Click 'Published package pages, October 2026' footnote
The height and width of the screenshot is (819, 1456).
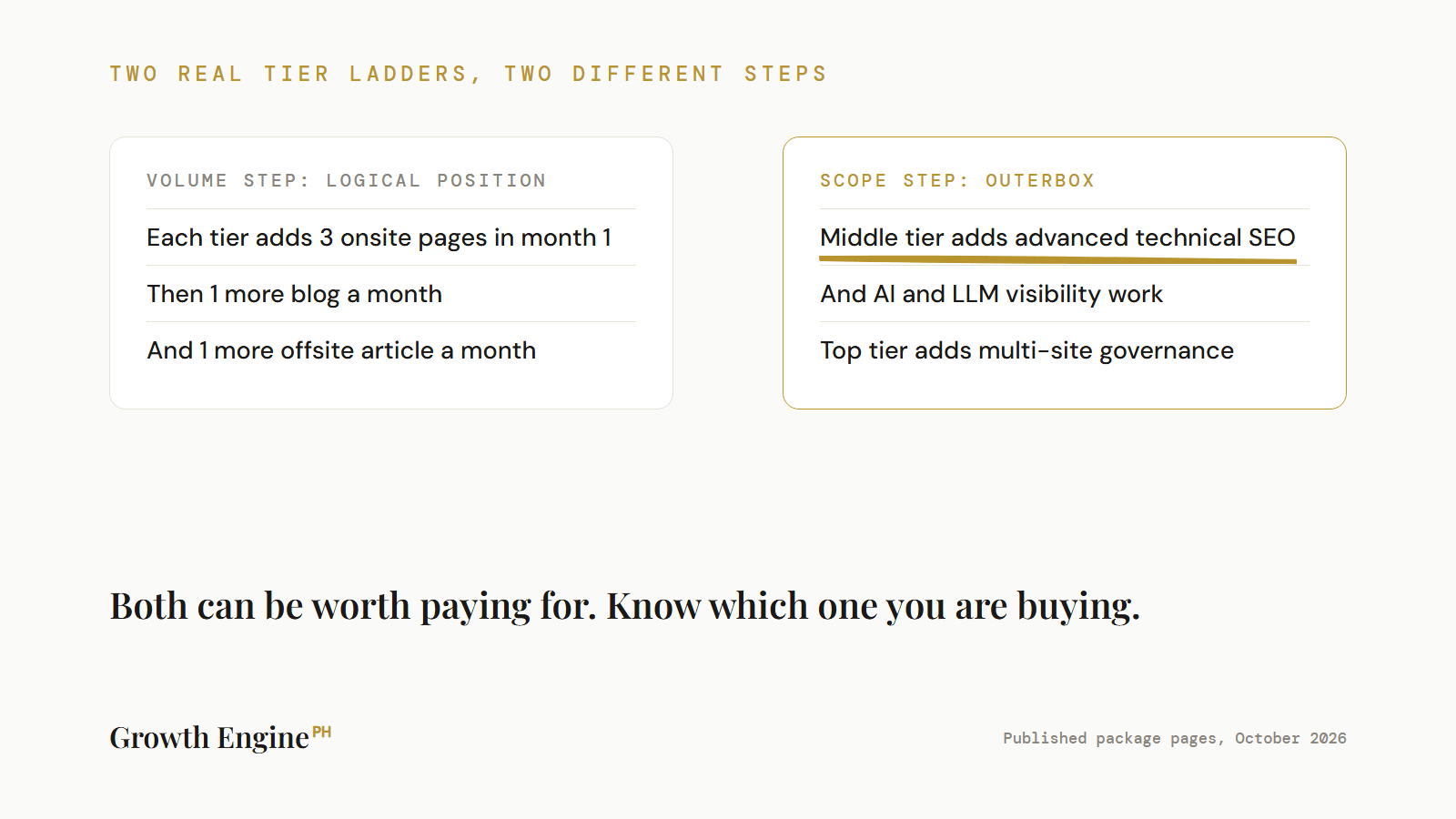[1175, 738]
